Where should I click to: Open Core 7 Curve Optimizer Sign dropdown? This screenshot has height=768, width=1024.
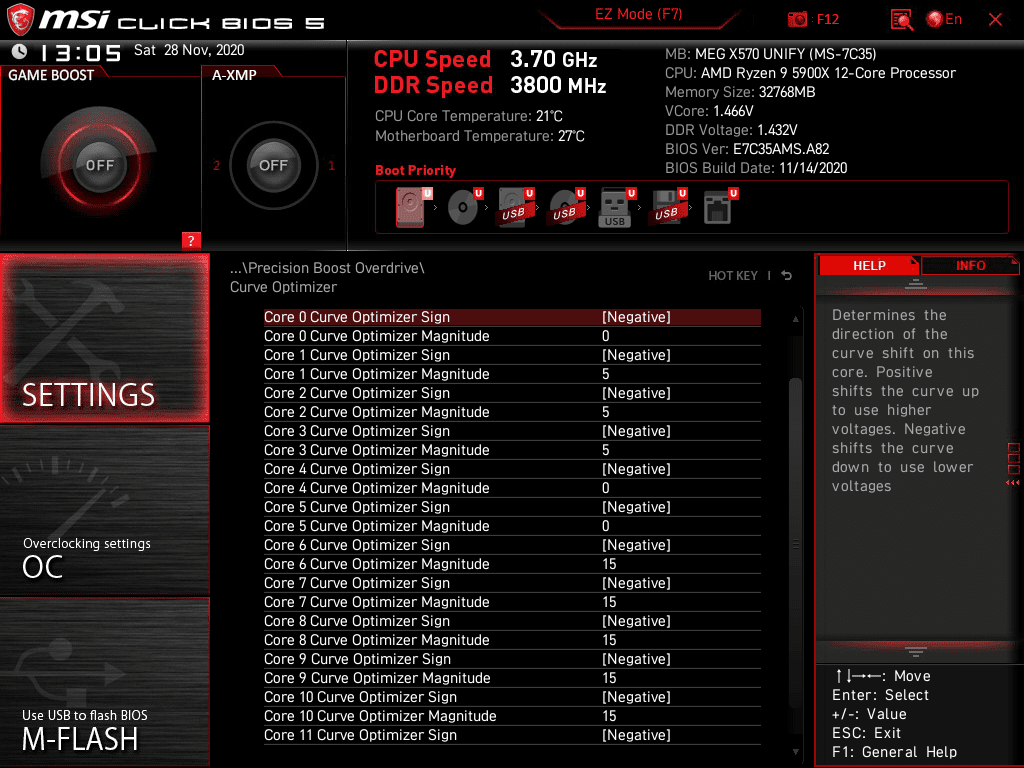636,583
